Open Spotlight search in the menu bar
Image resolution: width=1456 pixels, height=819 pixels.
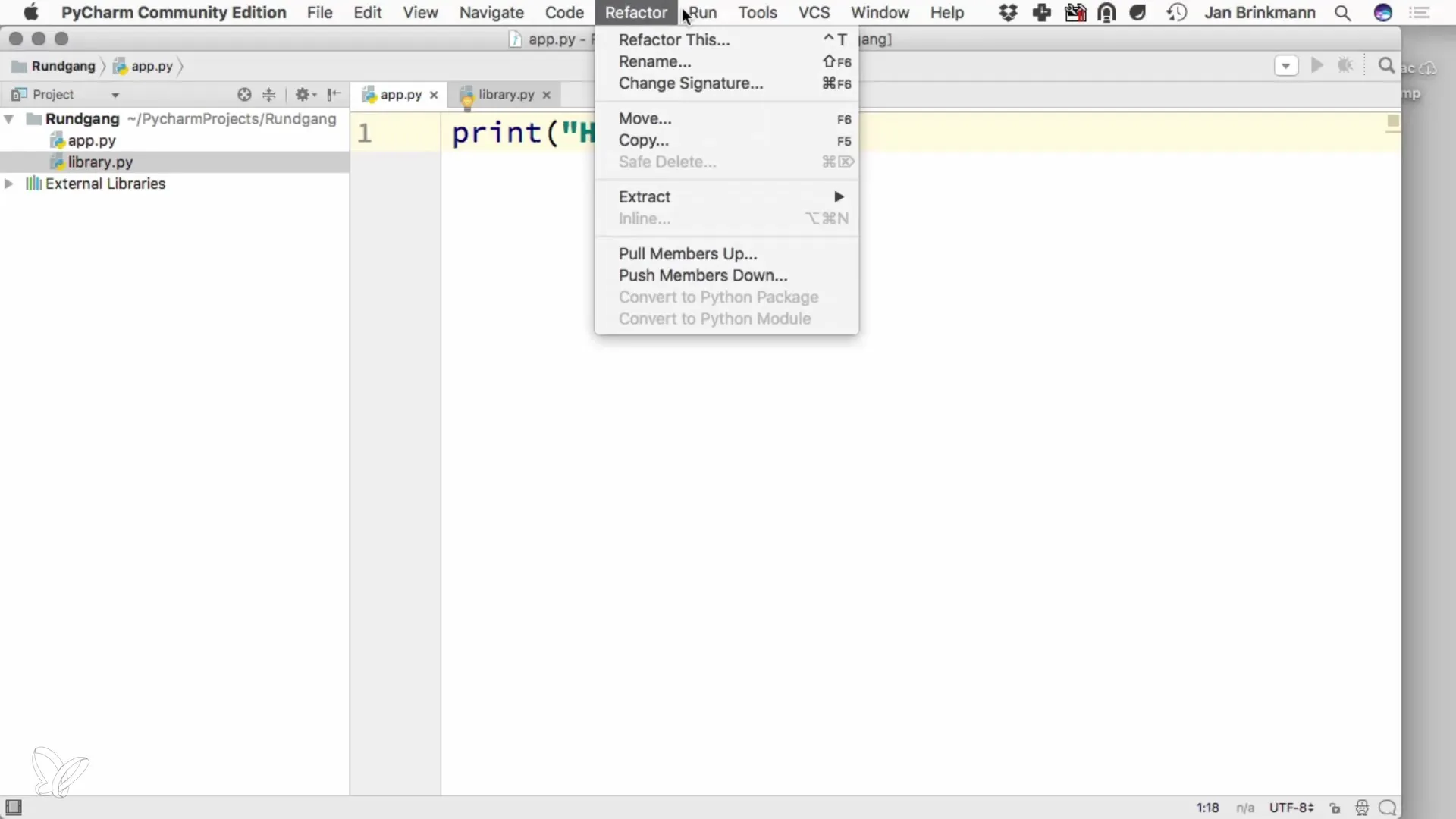(x=1342, y=13)
